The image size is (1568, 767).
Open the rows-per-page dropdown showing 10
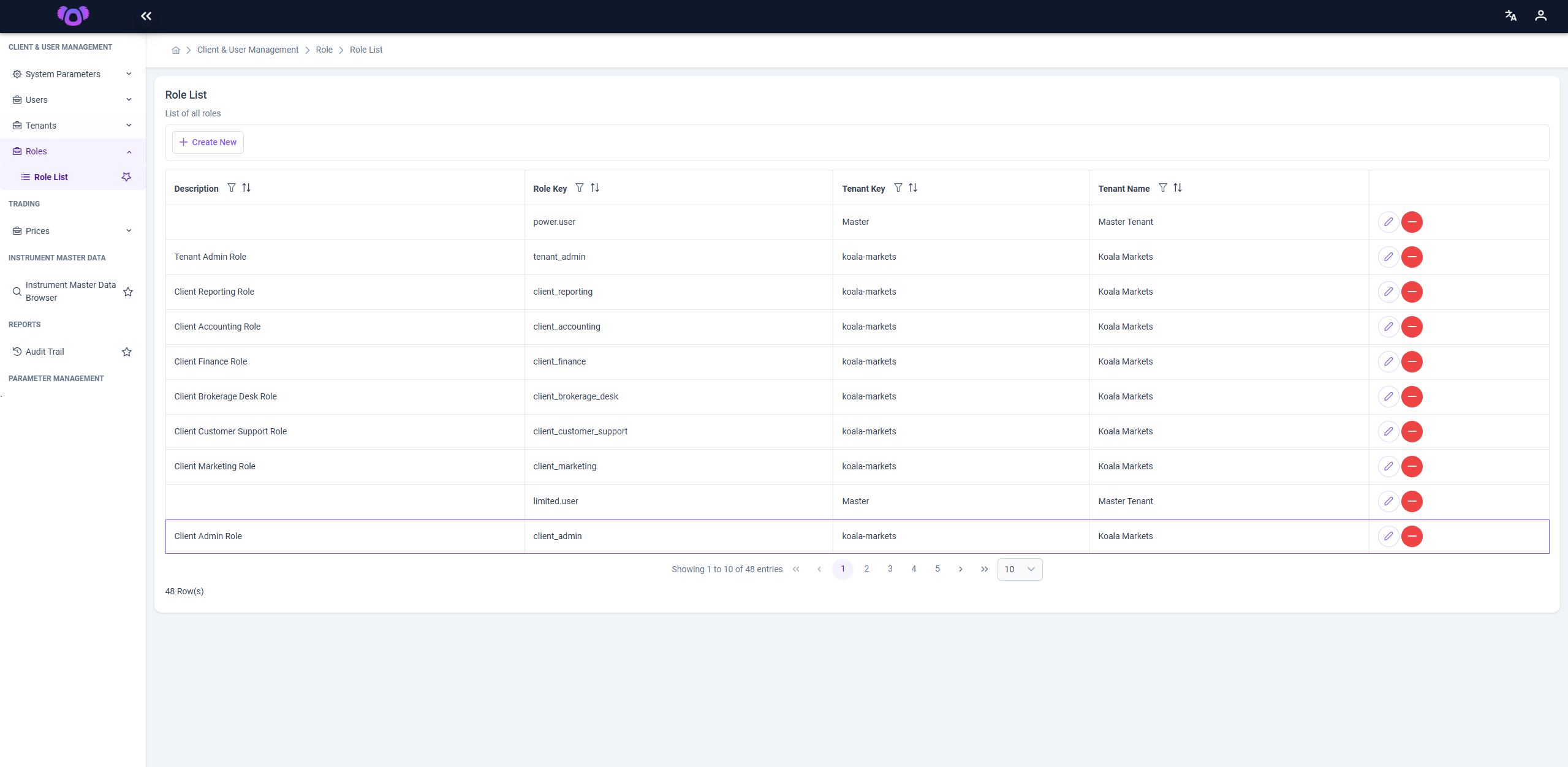1020,569
